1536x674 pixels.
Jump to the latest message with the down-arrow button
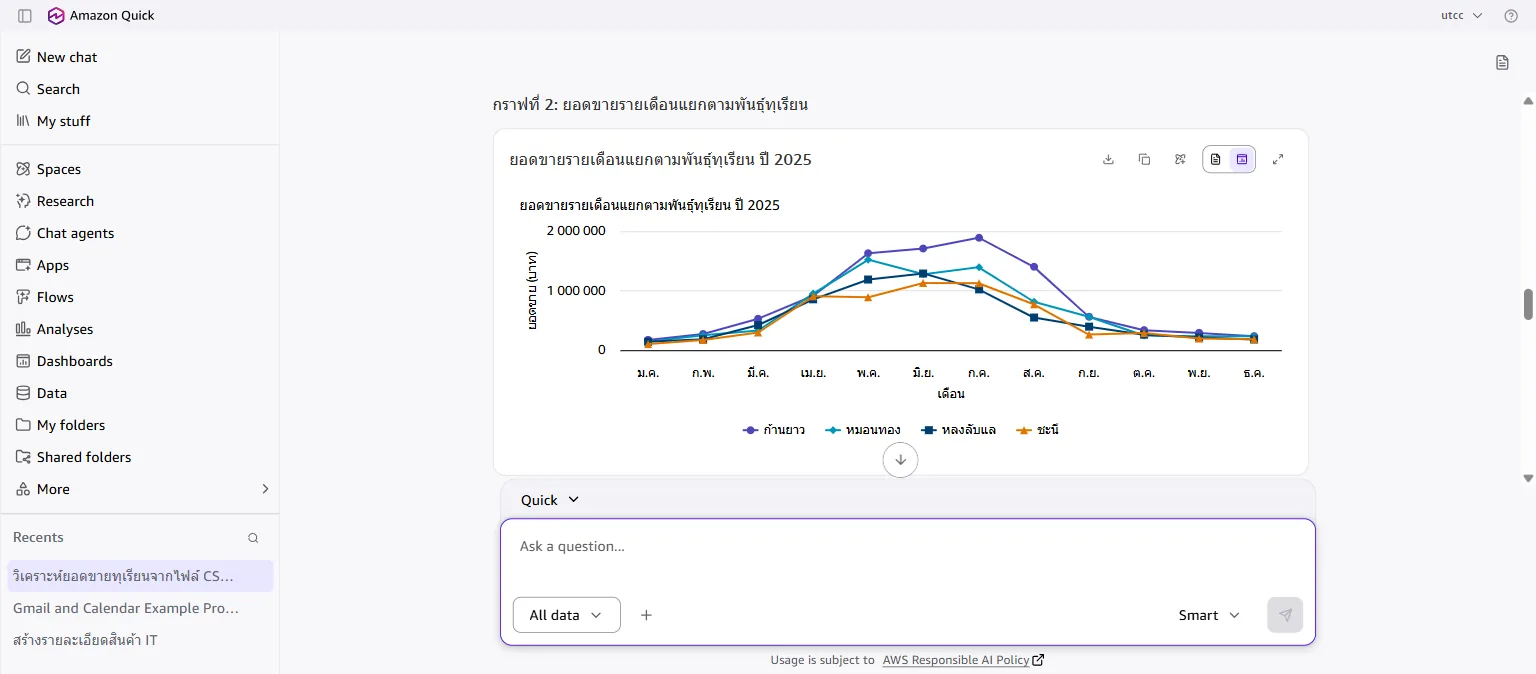coord(900,460)
